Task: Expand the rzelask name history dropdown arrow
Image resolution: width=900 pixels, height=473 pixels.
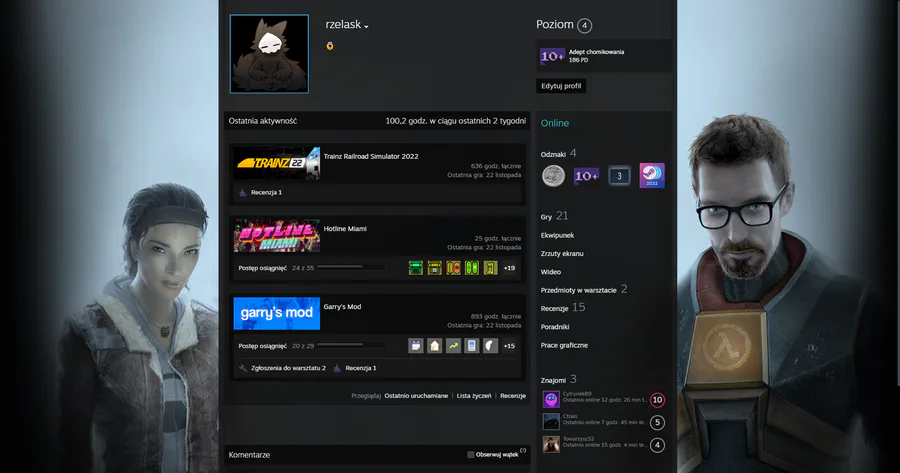Action: [366, 26]
